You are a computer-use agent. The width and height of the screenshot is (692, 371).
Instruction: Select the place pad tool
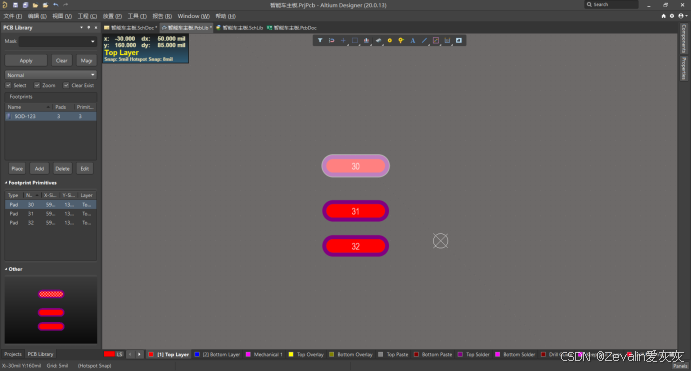pos(390,41)
